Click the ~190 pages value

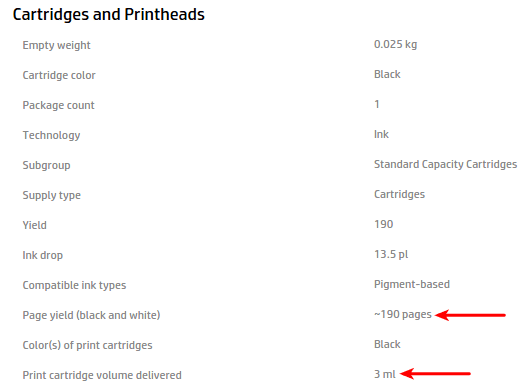[403, 315]
